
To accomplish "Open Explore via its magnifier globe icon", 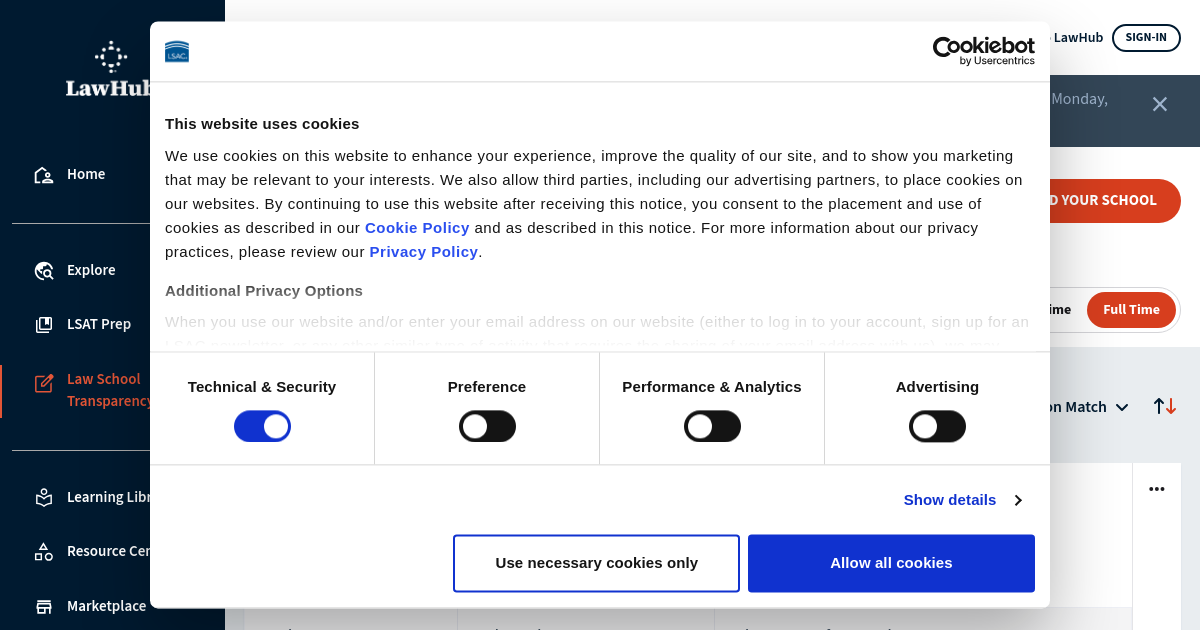I will (44, 271).
